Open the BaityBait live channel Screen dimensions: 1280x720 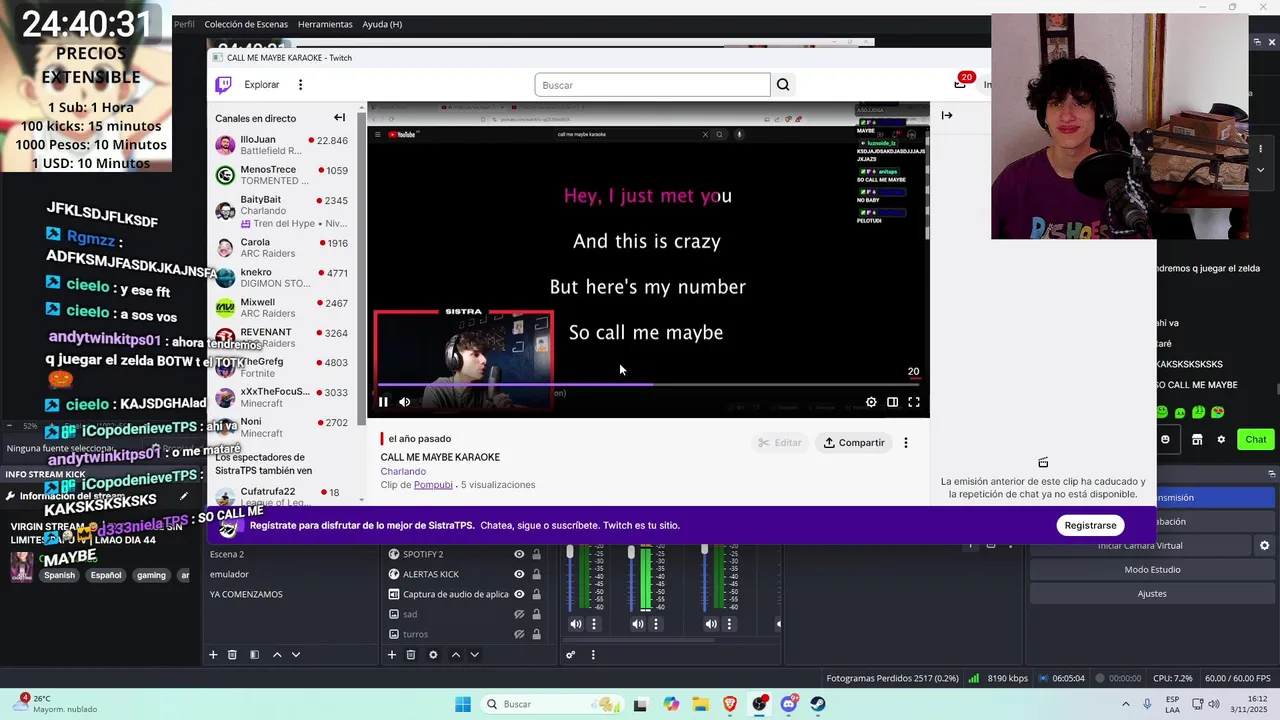point(282,211)
